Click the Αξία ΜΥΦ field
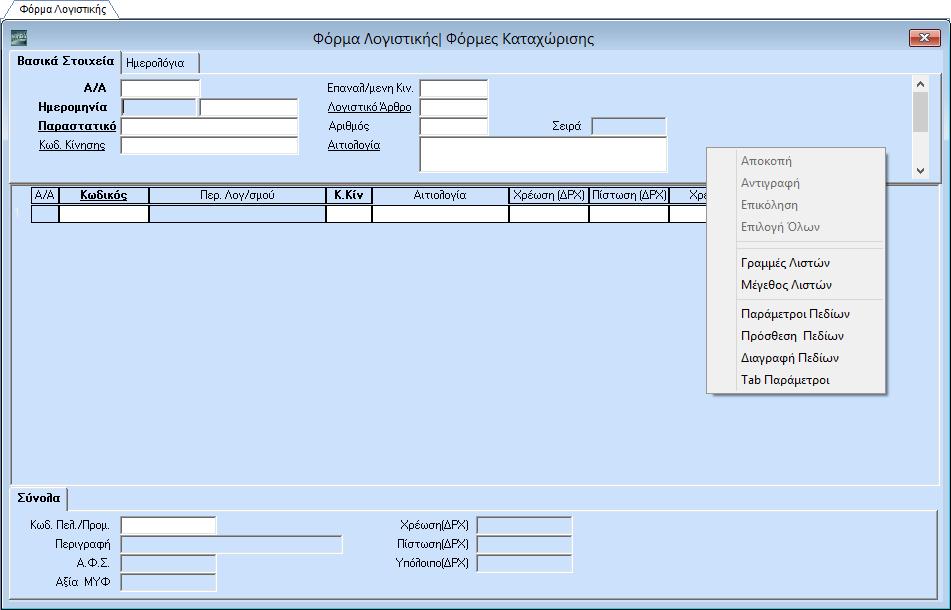The width and height of the screenshot is (951, 610). 169,582
